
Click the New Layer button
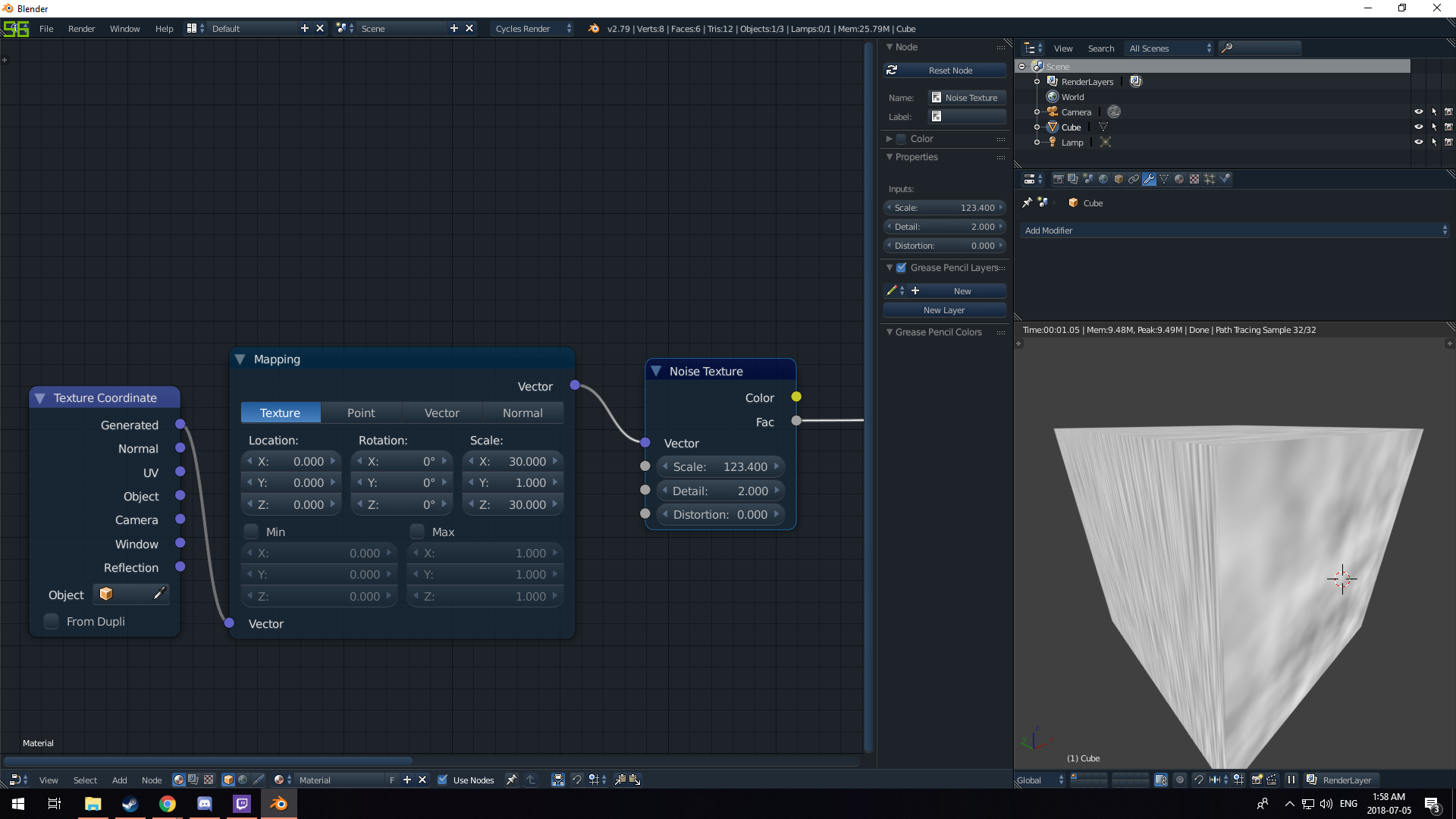[x=944, y=310]
